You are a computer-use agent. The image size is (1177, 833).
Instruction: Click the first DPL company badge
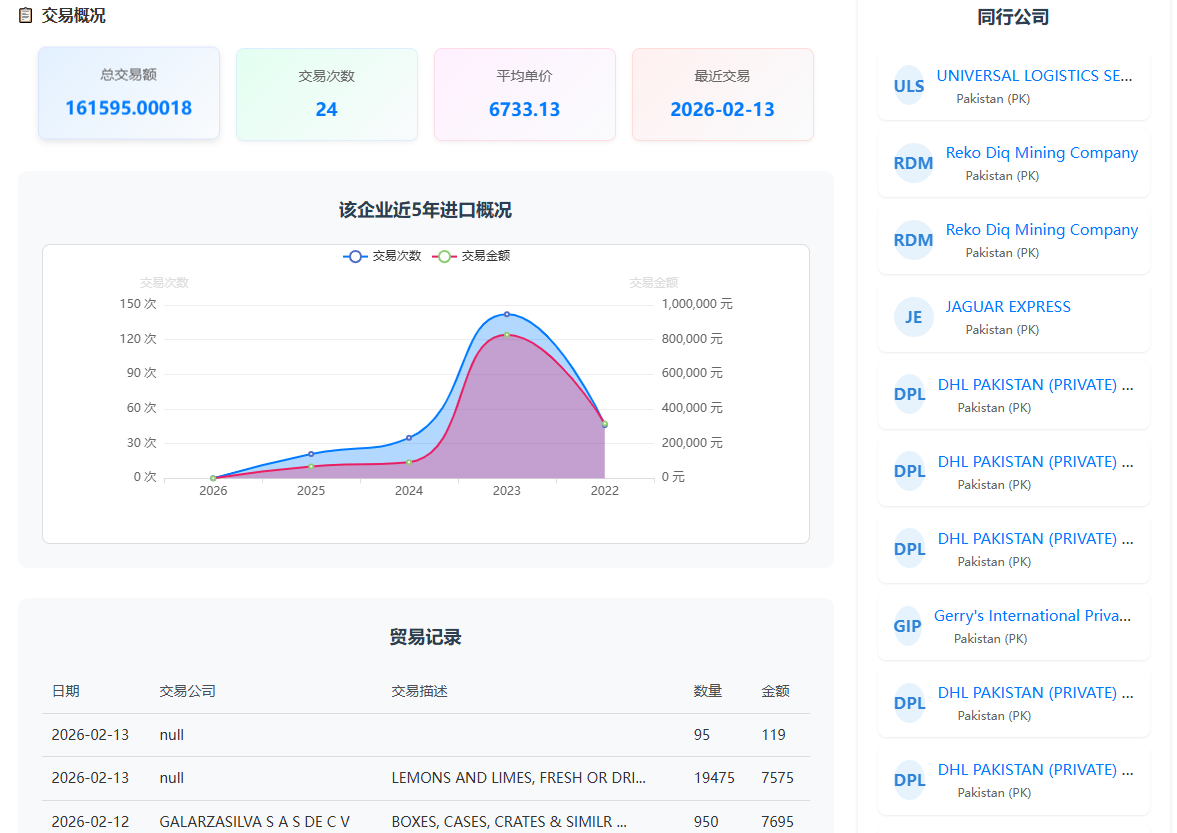909,394
